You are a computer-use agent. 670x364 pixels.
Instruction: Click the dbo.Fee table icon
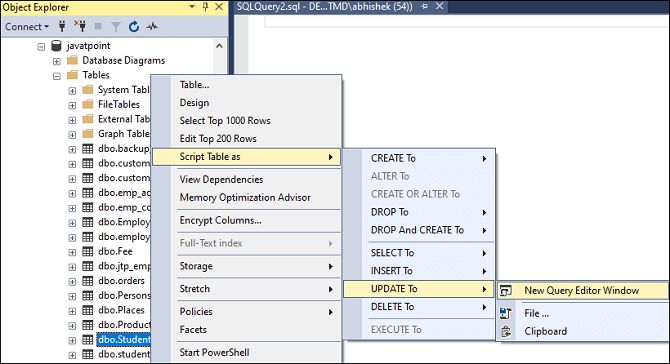(x=88, y=251)
